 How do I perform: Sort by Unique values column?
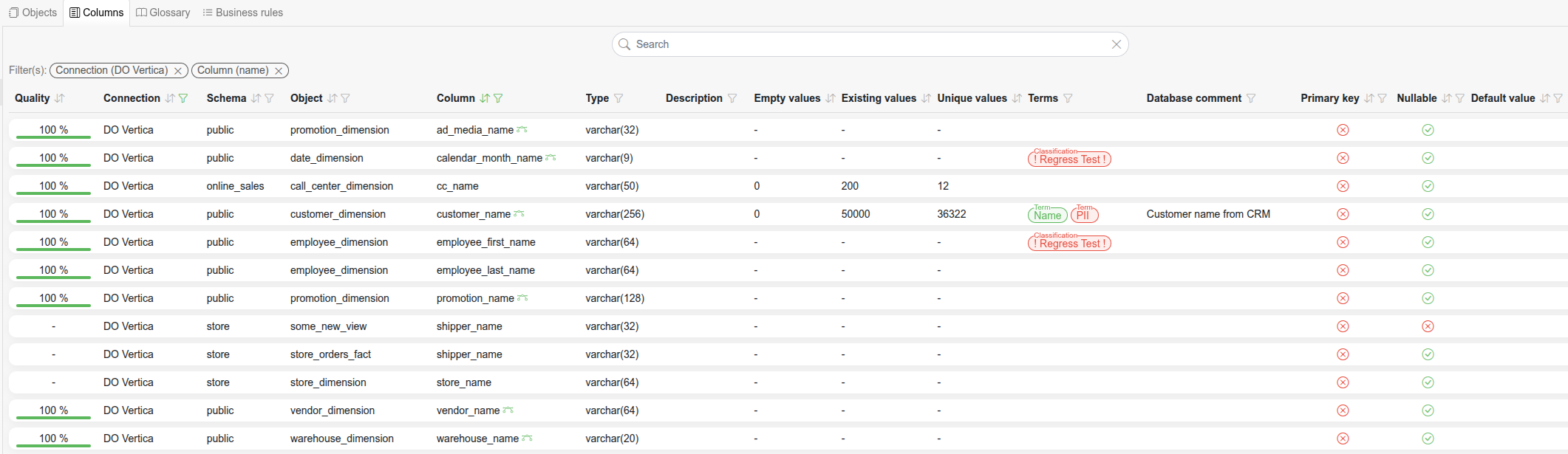[1018, 98]
